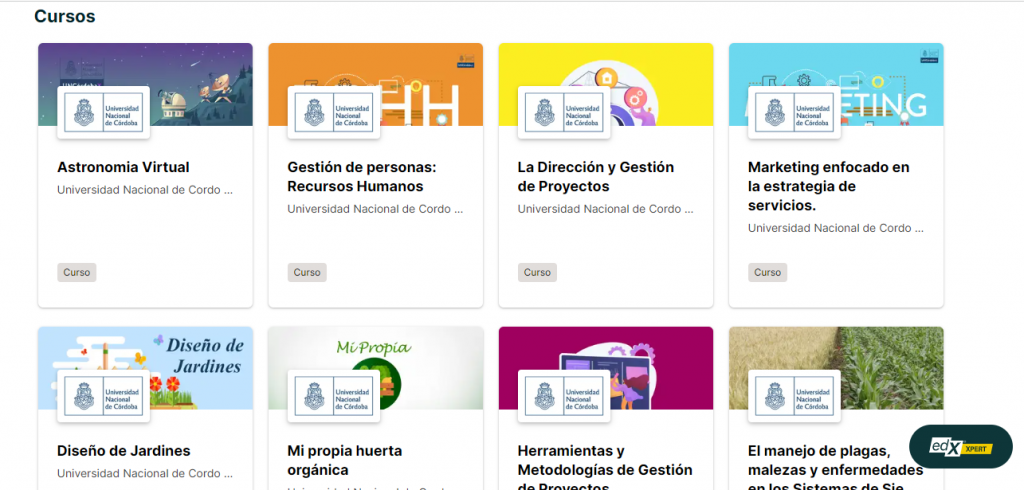
Task: Click university name under Gestión de Proyectos title
Action: click(x=605, y=209)
